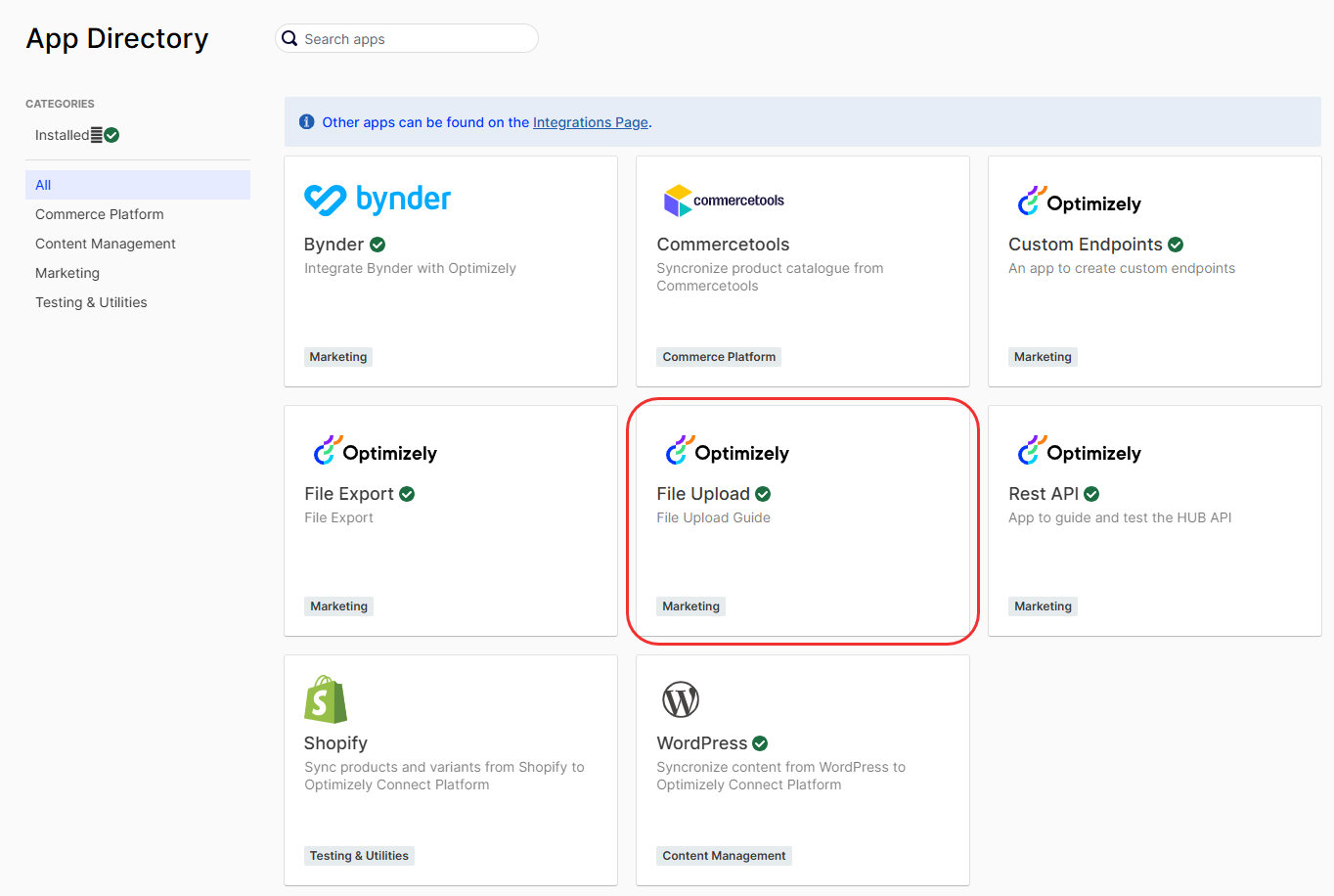Click Optimizely logo on Rest API card
The width and height of the screenshot is (1334, 896).
coord(1080,451)
